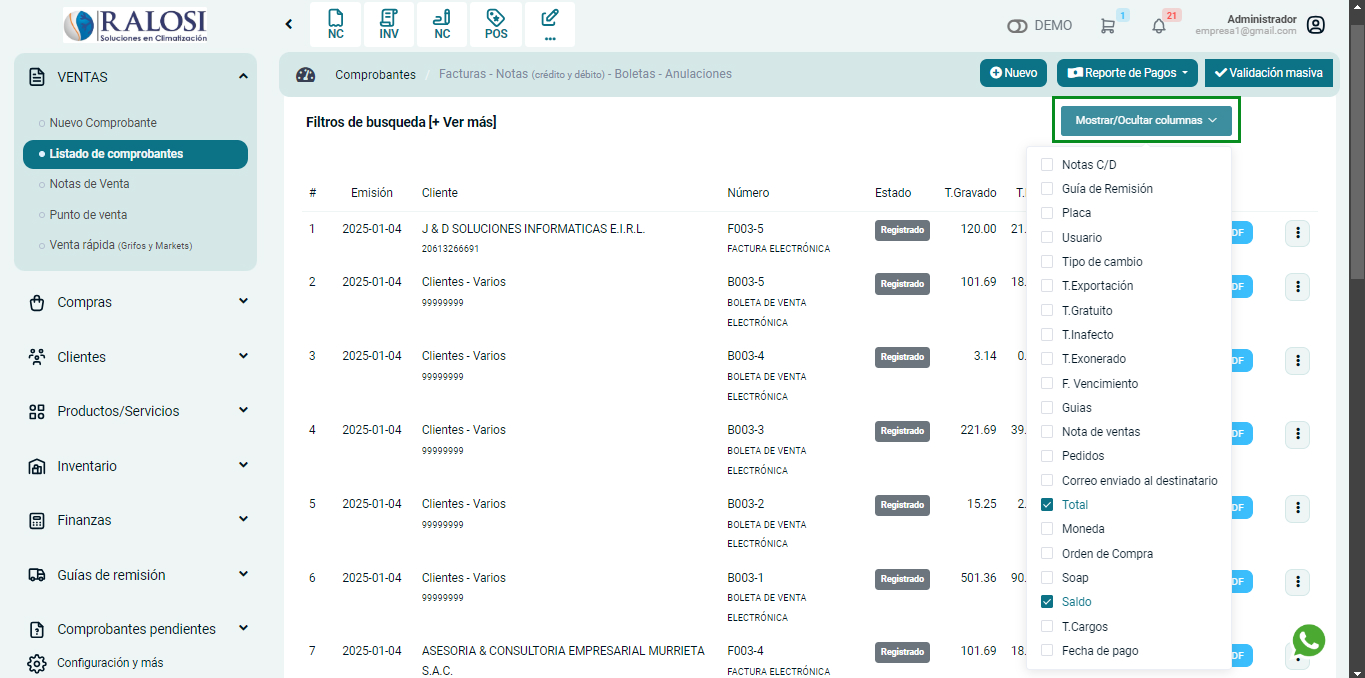Click the WhatsApp chat icon

[x=1308, y=640]
